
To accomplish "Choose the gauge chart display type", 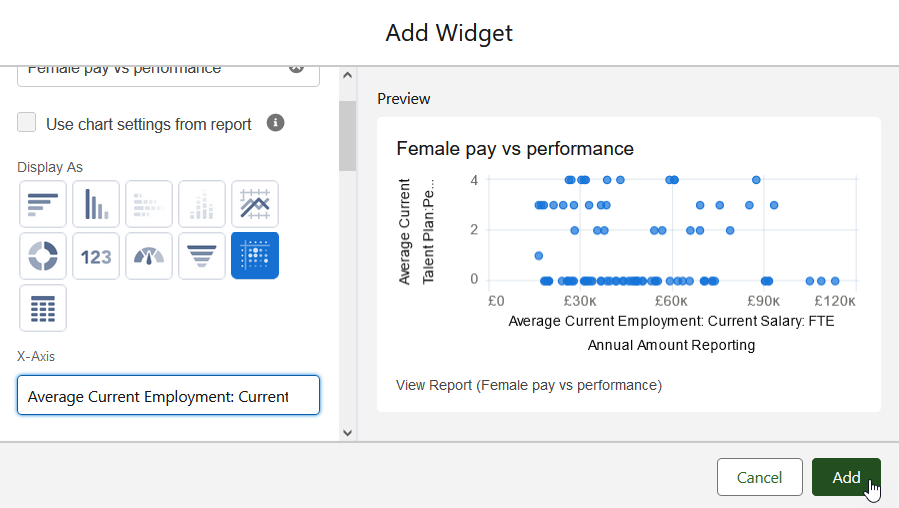I will point(149,256).
